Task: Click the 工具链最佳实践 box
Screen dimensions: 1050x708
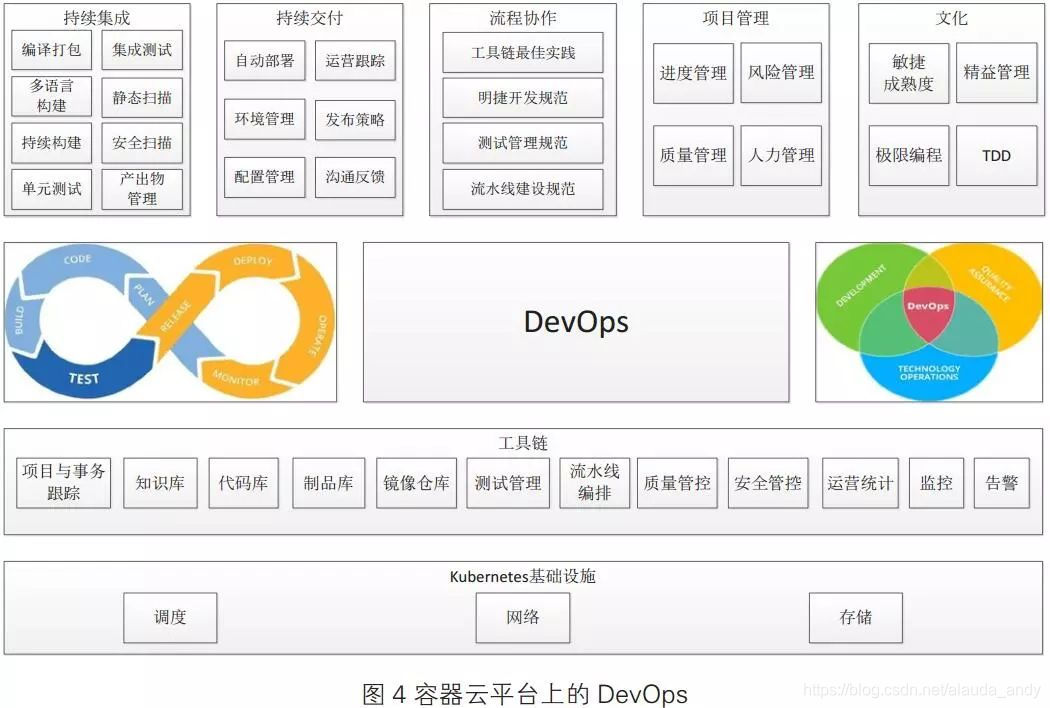Action: (x=523, y=52)
